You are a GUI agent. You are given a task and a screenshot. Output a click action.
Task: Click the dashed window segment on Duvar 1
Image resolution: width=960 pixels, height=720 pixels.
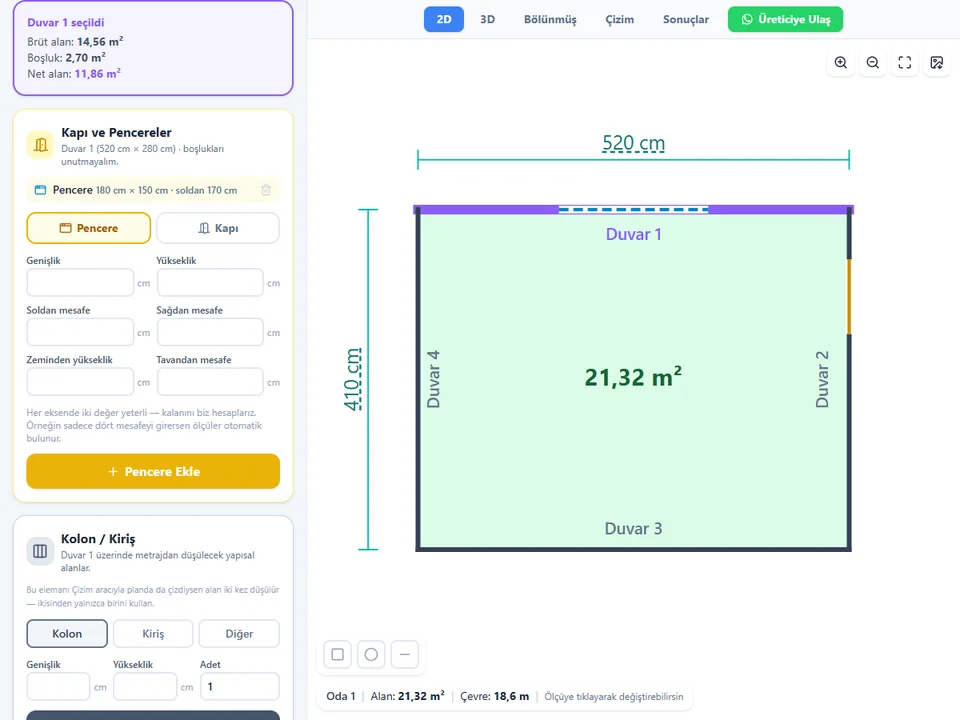[634, 209]
